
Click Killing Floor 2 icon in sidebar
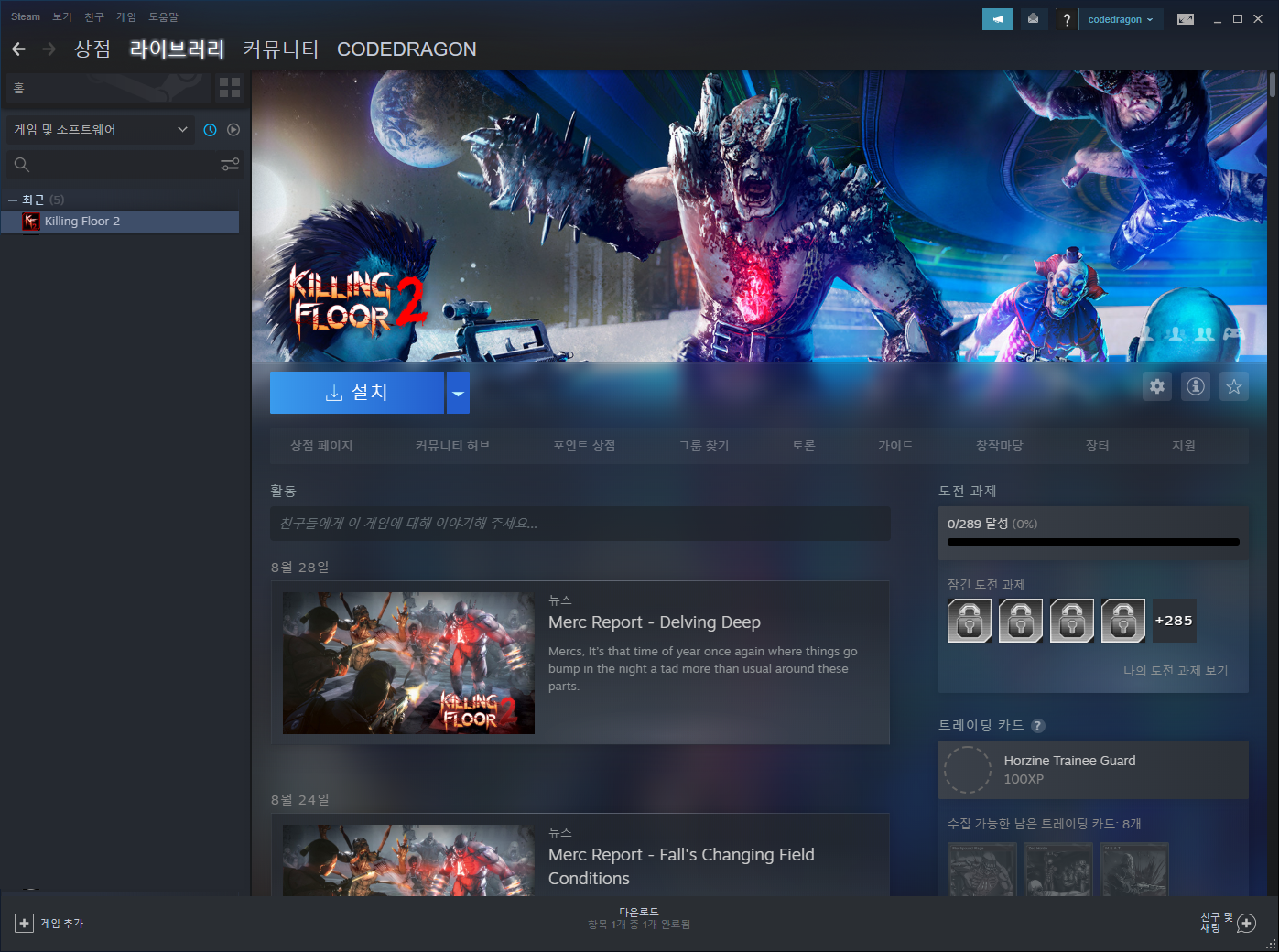[31, 222]
